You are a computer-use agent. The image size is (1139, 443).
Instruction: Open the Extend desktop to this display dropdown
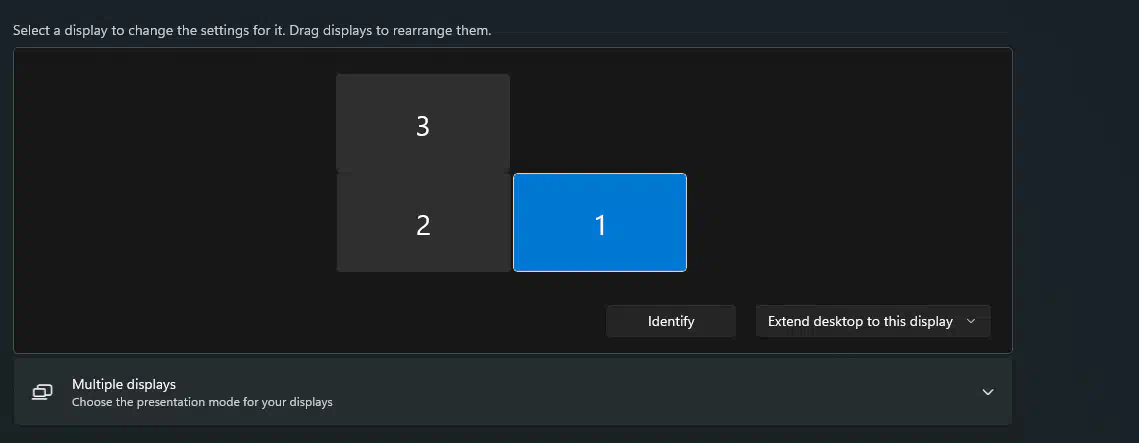click(x=872, y=321)
